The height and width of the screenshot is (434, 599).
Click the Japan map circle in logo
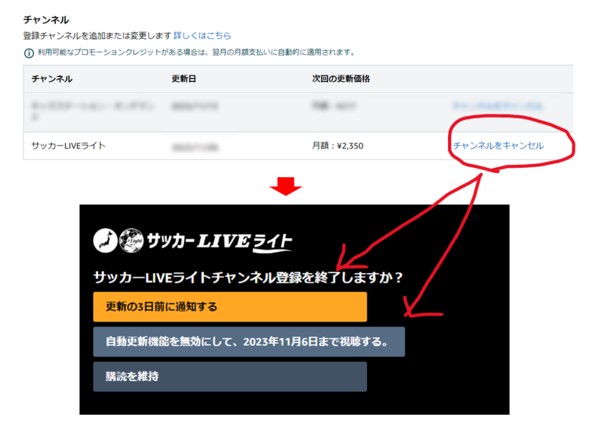click(105, 241)
